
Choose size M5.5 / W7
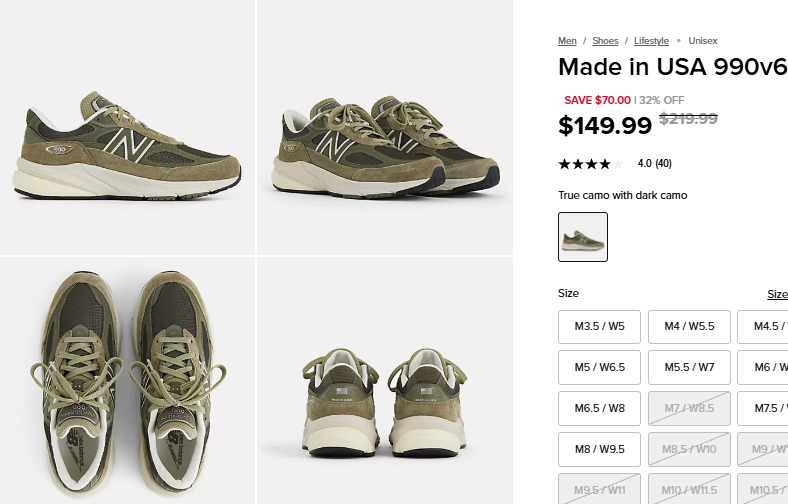coord(689,367)
